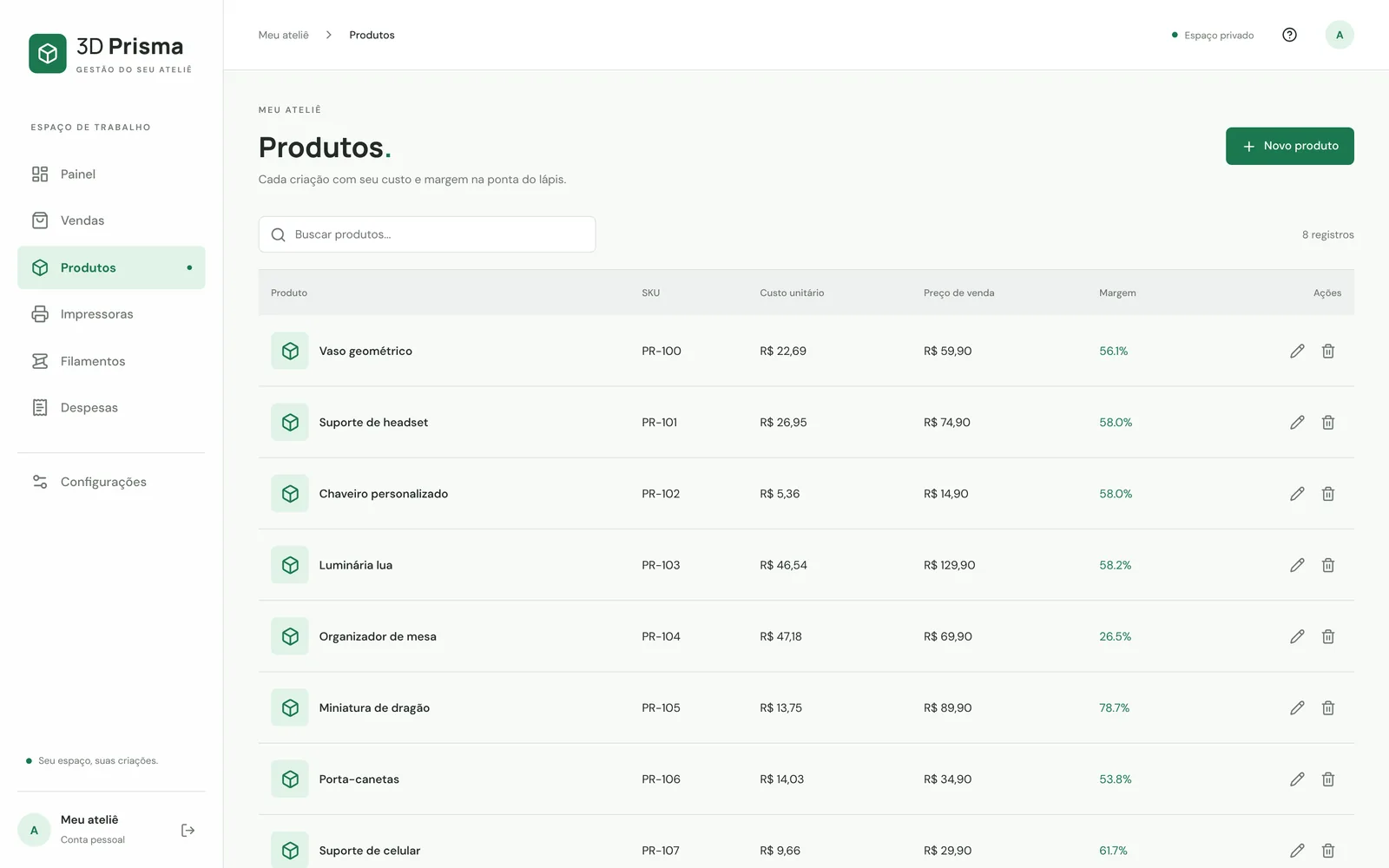Navigate to Filamentos

pyautogui.click(x=111, y=361)
